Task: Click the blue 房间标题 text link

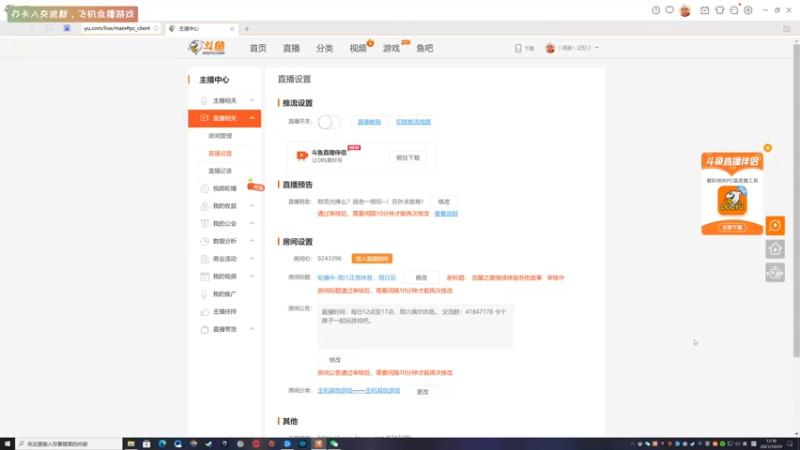Action: click(x=357, y=278)
